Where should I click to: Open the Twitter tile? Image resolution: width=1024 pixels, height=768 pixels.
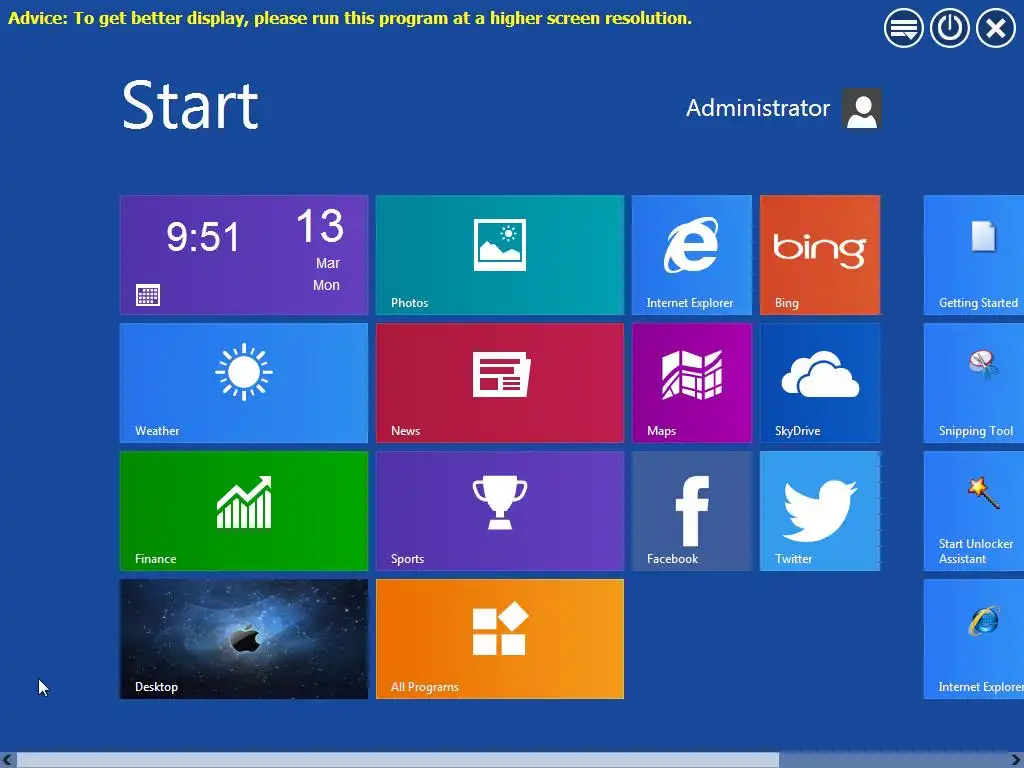click(x=820, y=511)
